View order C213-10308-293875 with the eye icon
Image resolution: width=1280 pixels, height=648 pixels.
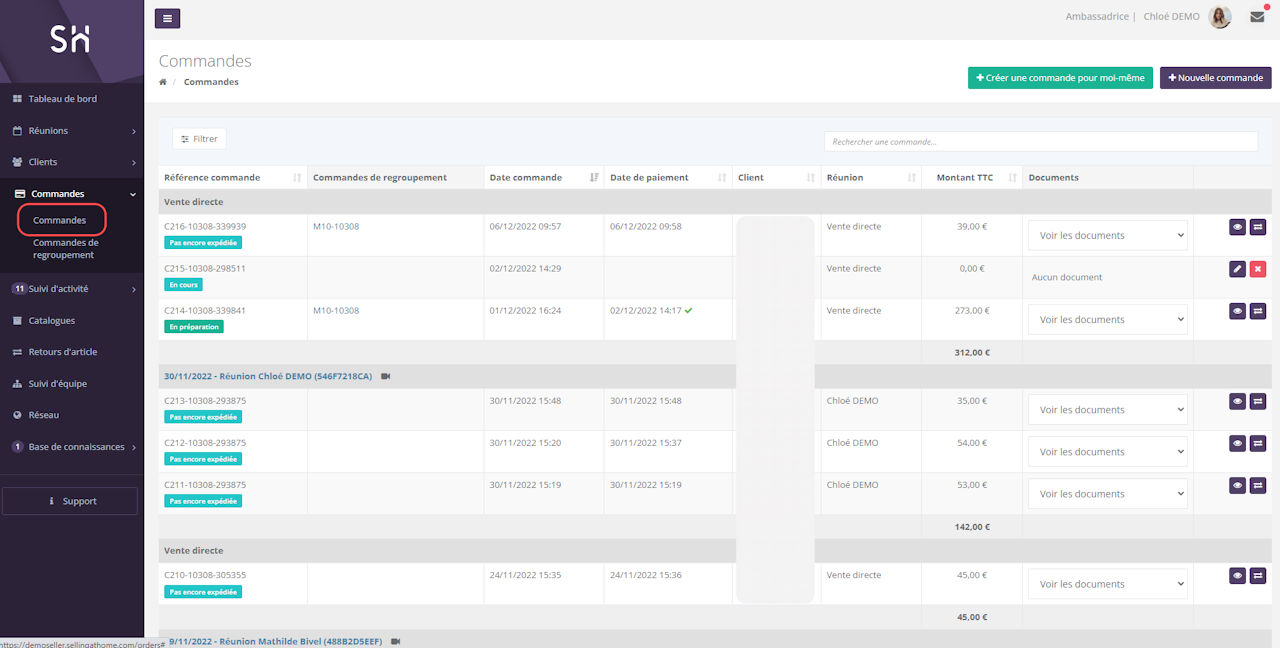click(1237, 401)
